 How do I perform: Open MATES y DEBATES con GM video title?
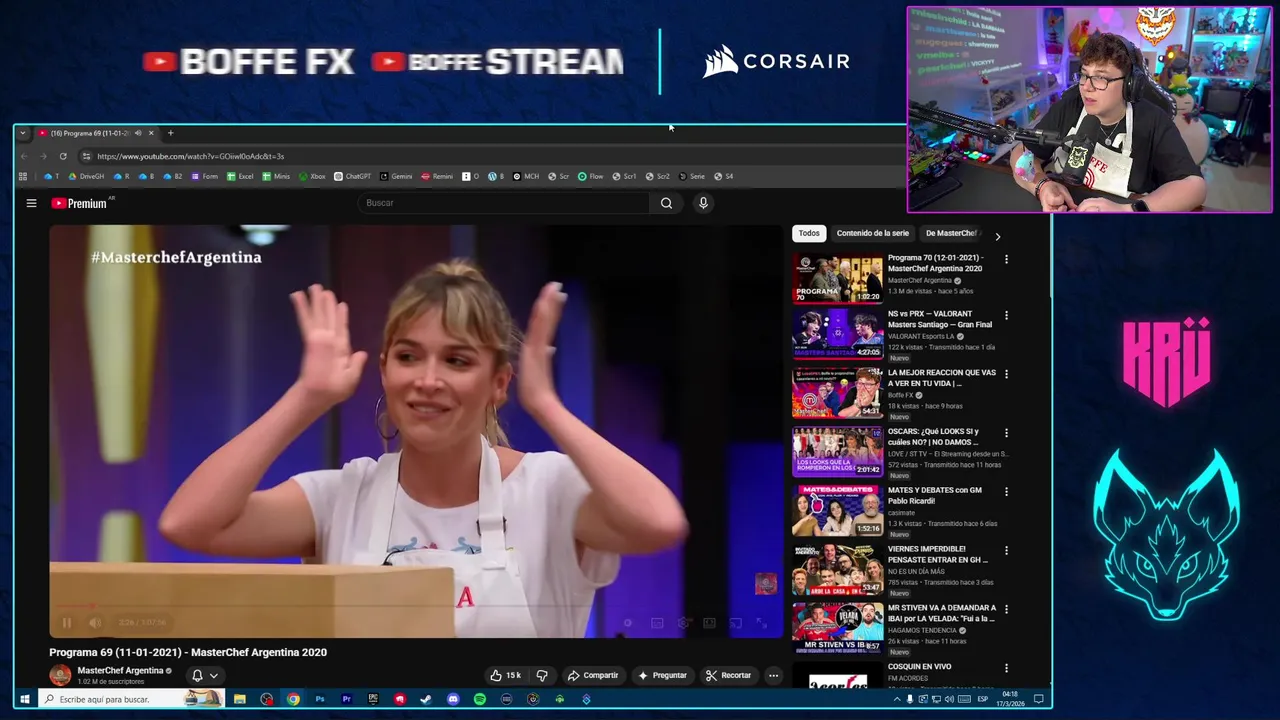[935, 495]
